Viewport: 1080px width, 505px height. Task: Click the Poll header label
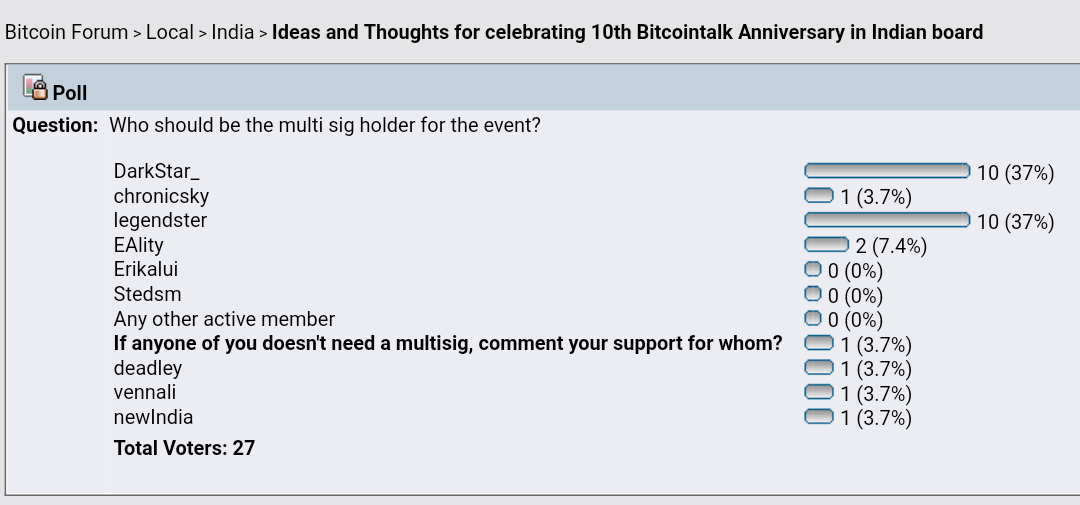coord(70,93)
